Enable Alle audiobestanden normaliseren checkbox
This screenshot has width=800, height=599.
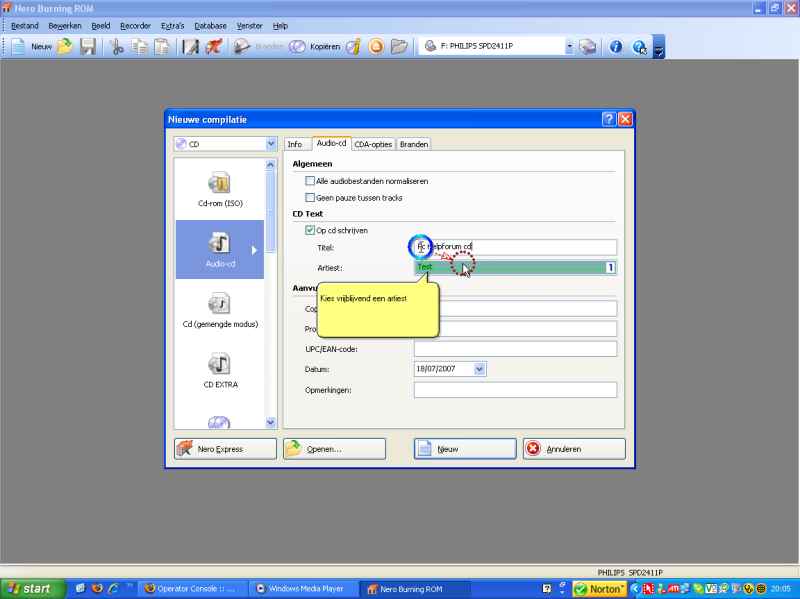[310, 181]
